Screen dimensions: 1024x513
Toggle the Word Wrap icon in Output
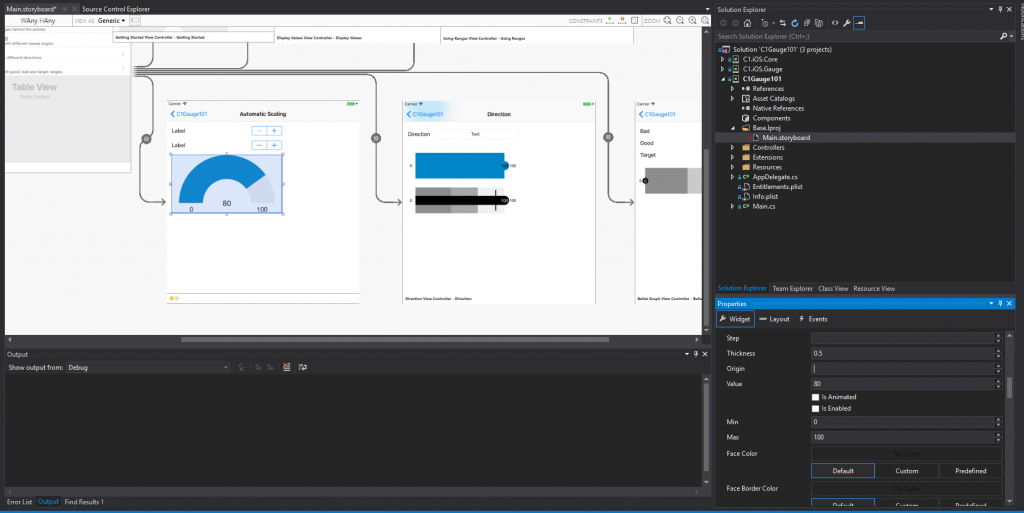[303, 367]
